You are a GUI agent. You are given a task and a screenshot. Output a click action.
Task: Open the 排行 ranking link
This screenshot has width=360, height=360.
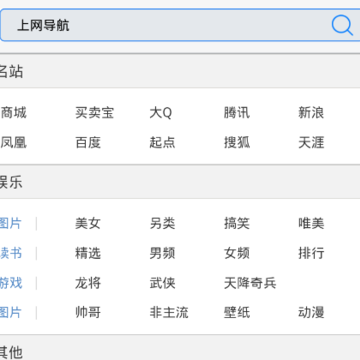[x=311, y=253]
